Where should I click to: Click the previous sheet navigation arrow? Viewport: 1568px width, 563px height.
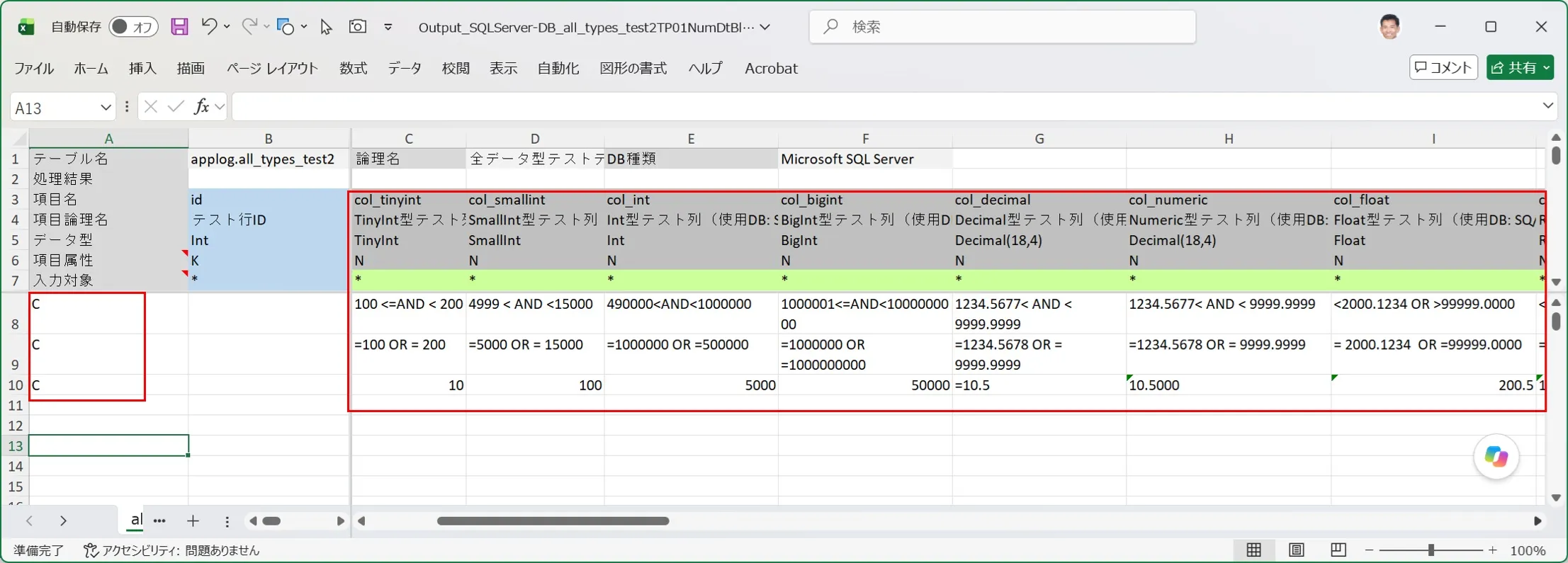click(x=29, y=521)
